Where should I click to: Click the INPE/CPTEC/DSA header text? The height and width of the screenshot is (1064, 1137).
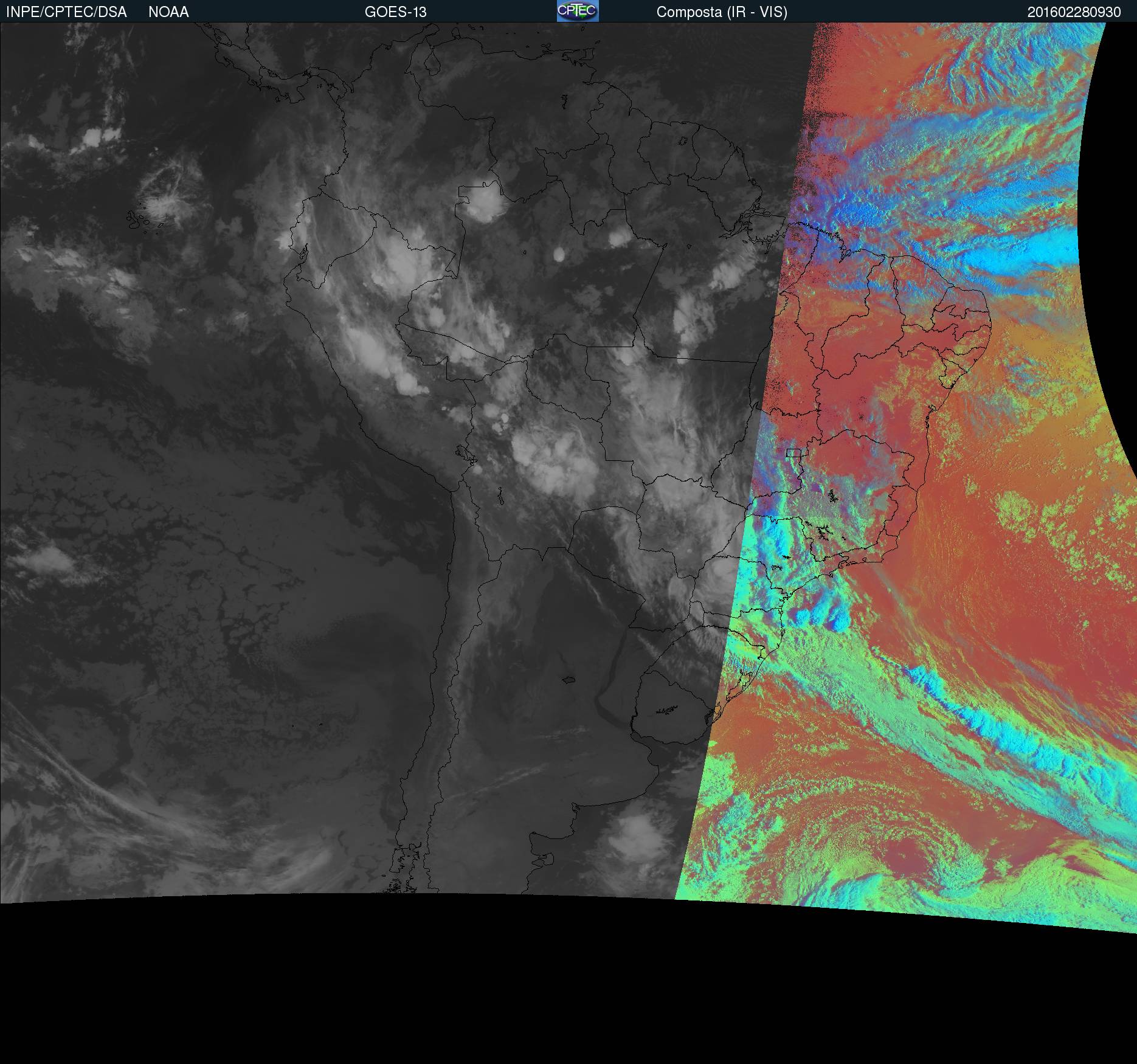(66, 12)
